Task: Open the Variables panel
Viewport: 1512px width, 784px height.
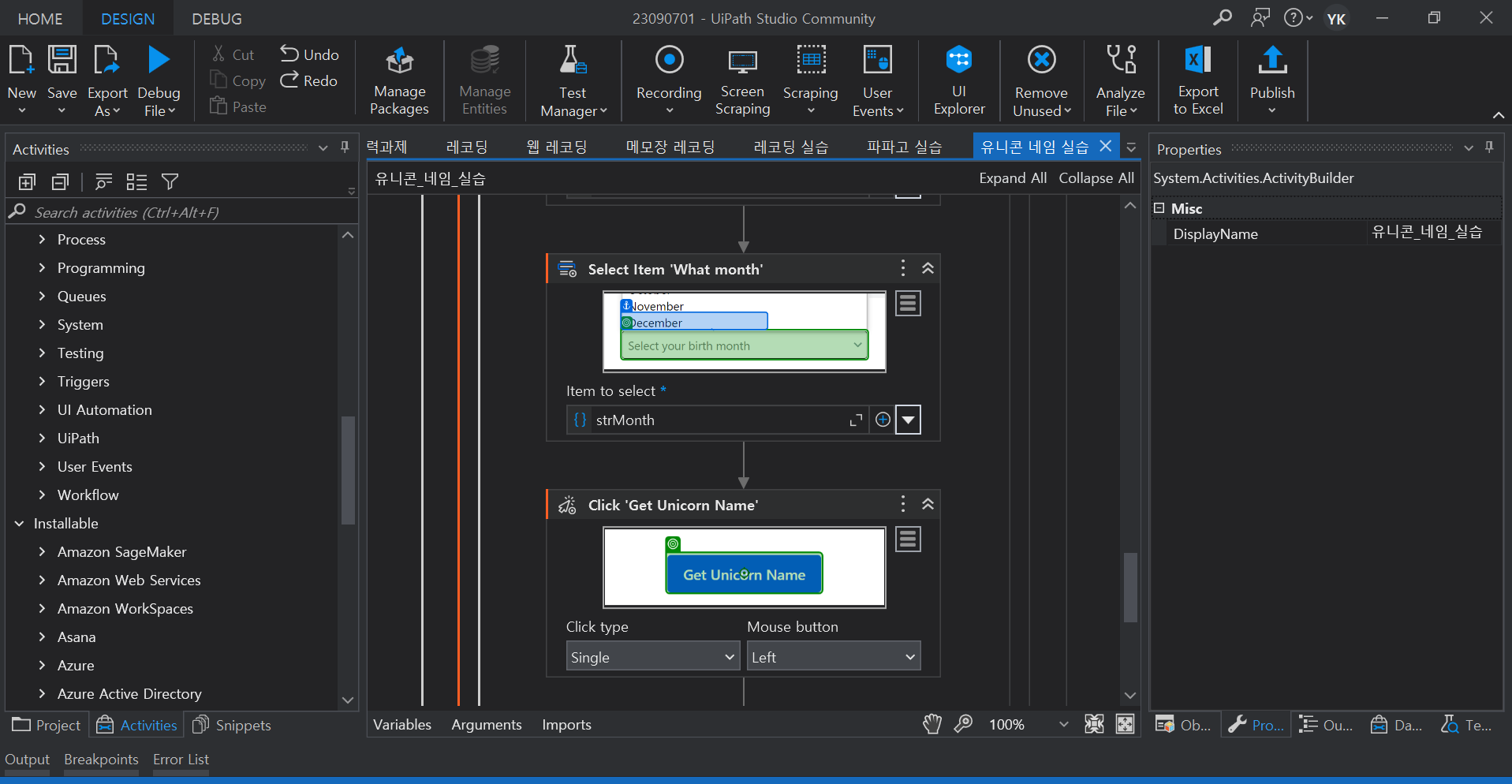Action: [x=402, y=724]
